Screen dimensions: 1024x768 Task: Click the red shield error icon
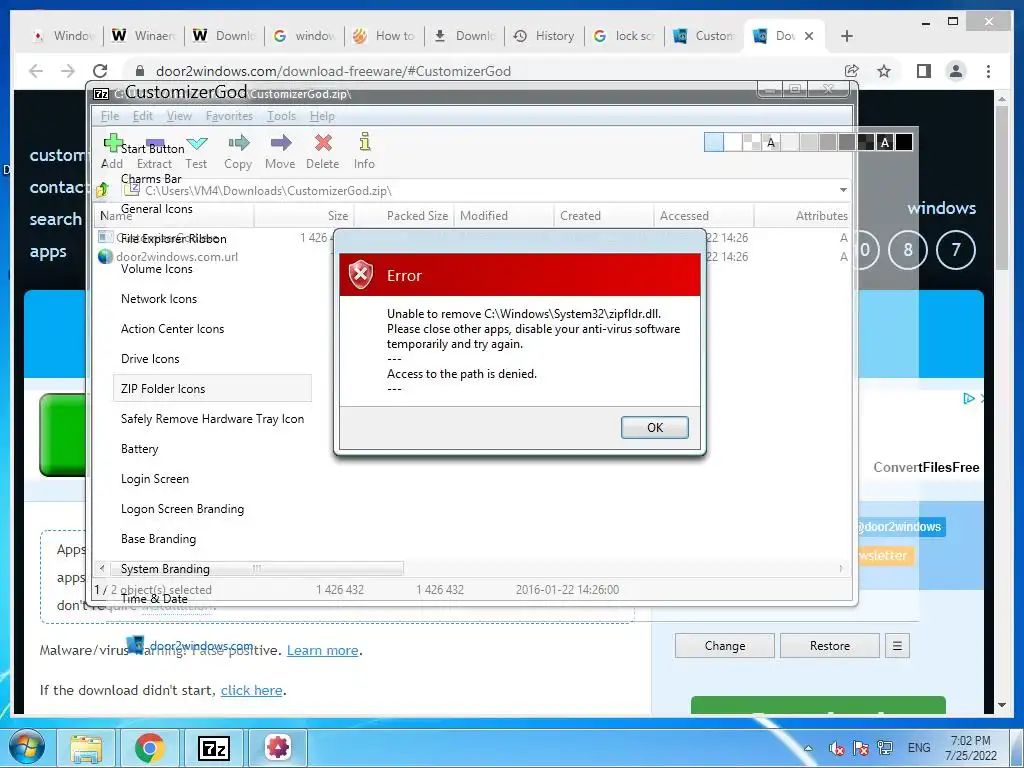pyautogui.click(x=360, y=275)
